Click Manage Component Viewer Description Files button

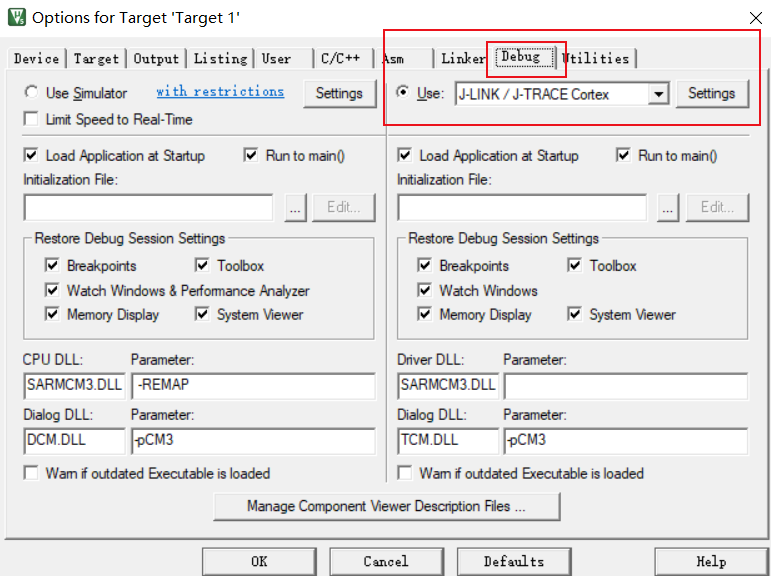386,506
